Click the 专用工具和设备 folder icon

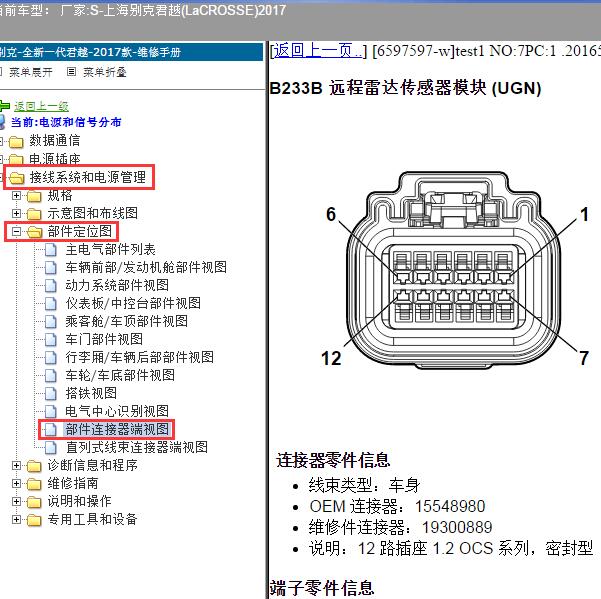pyautogui.click(x=34, y=520)
